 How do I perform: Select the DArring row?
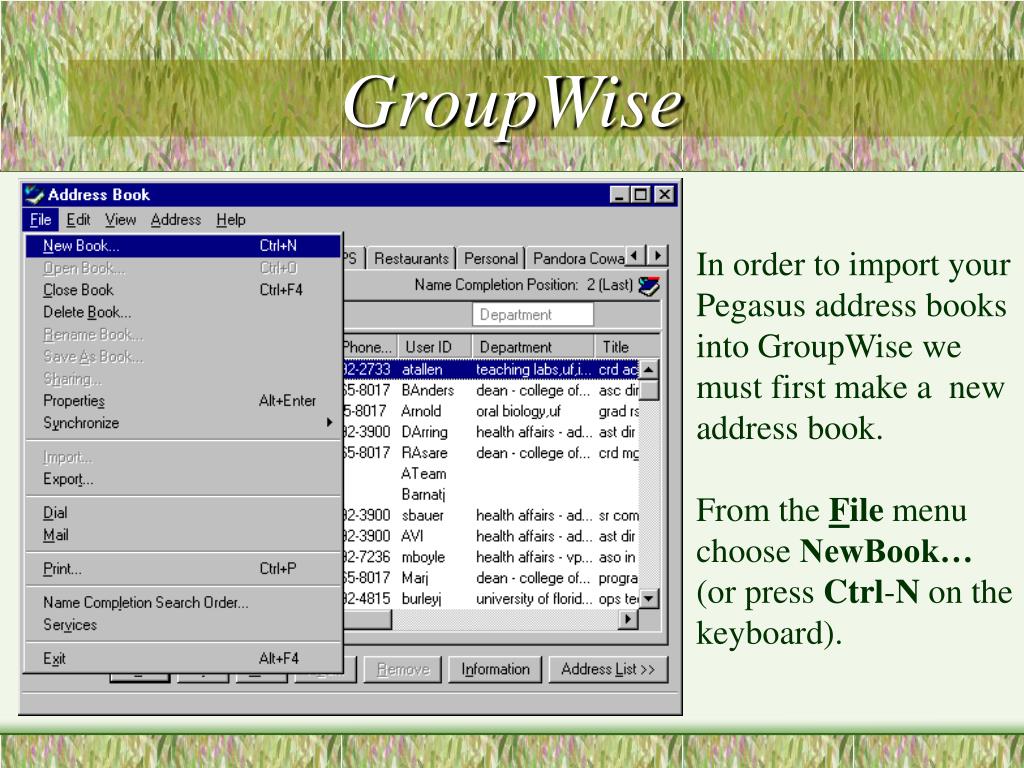490,432
